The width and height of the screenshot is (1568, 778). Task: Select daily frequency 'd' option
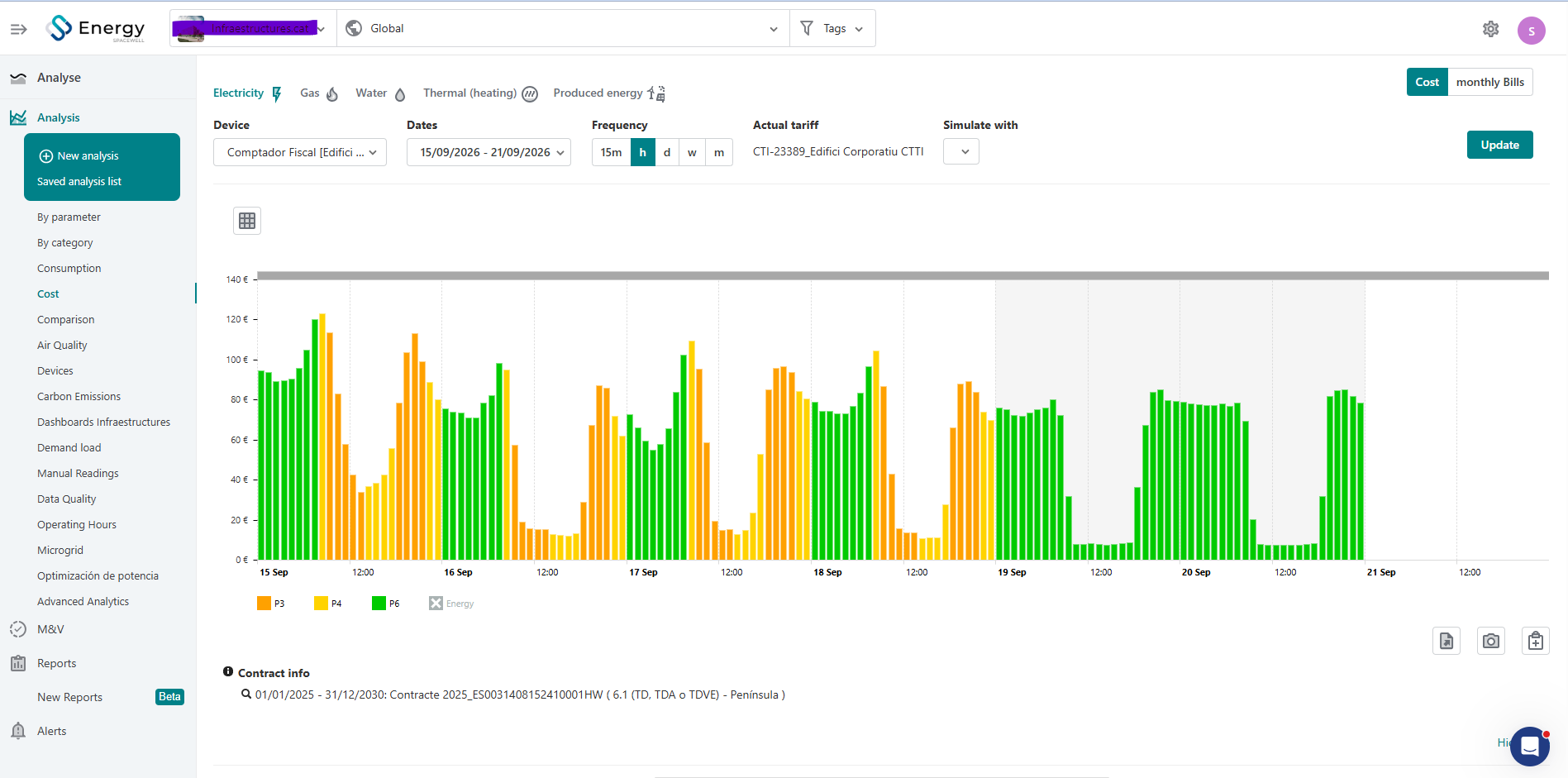(667, 152)
